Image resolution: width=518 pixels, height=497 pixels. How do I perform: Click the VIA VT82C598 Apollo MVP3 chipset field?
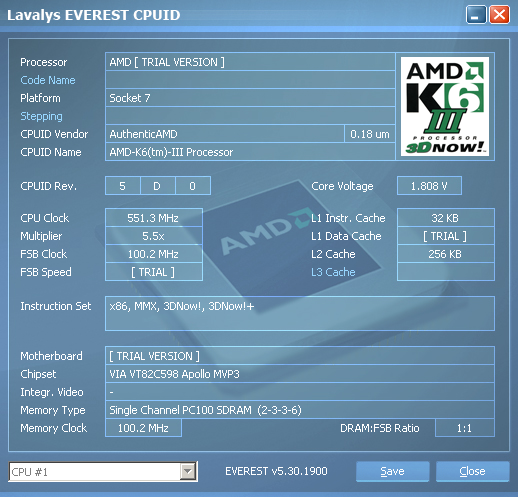coord(300,374)
